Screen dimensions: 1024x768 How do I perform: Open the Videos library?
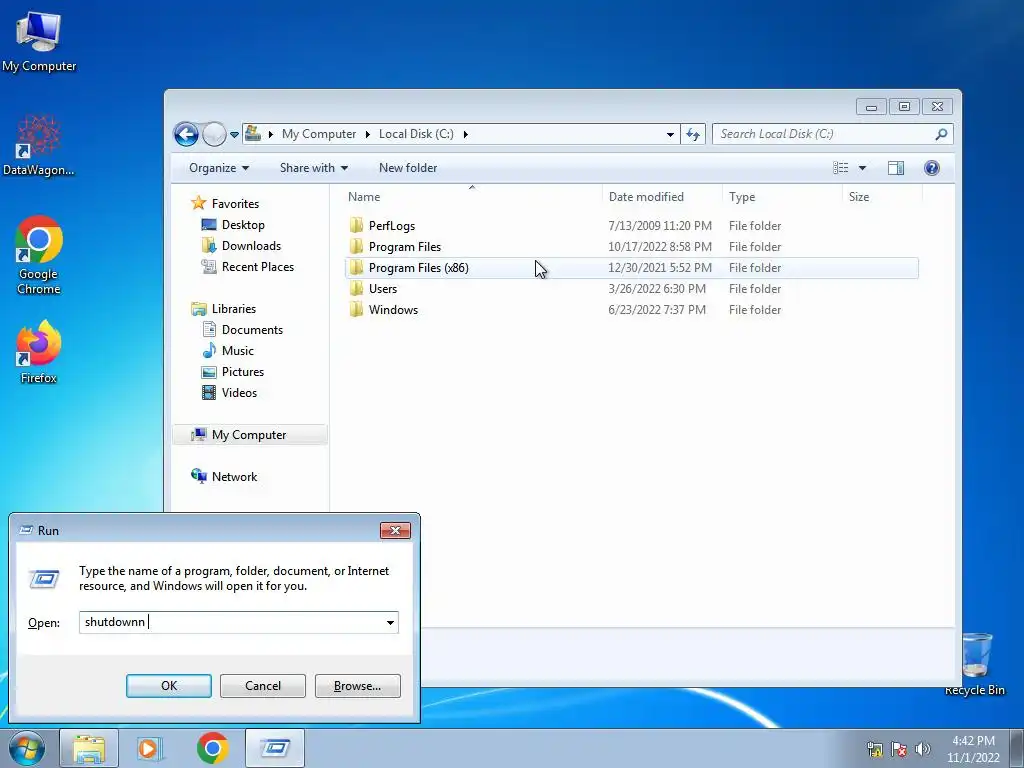click(x=239, y=392)
